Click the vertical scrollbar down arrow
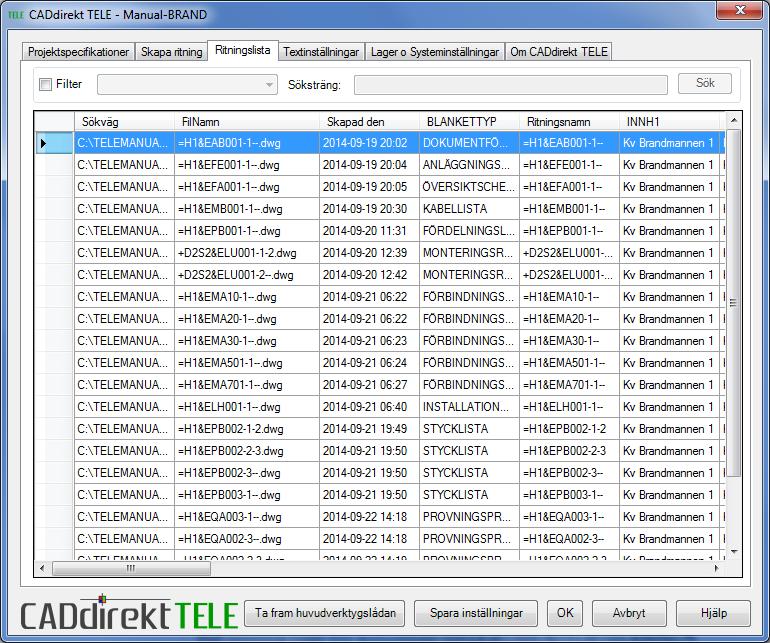 pos(734,552)
